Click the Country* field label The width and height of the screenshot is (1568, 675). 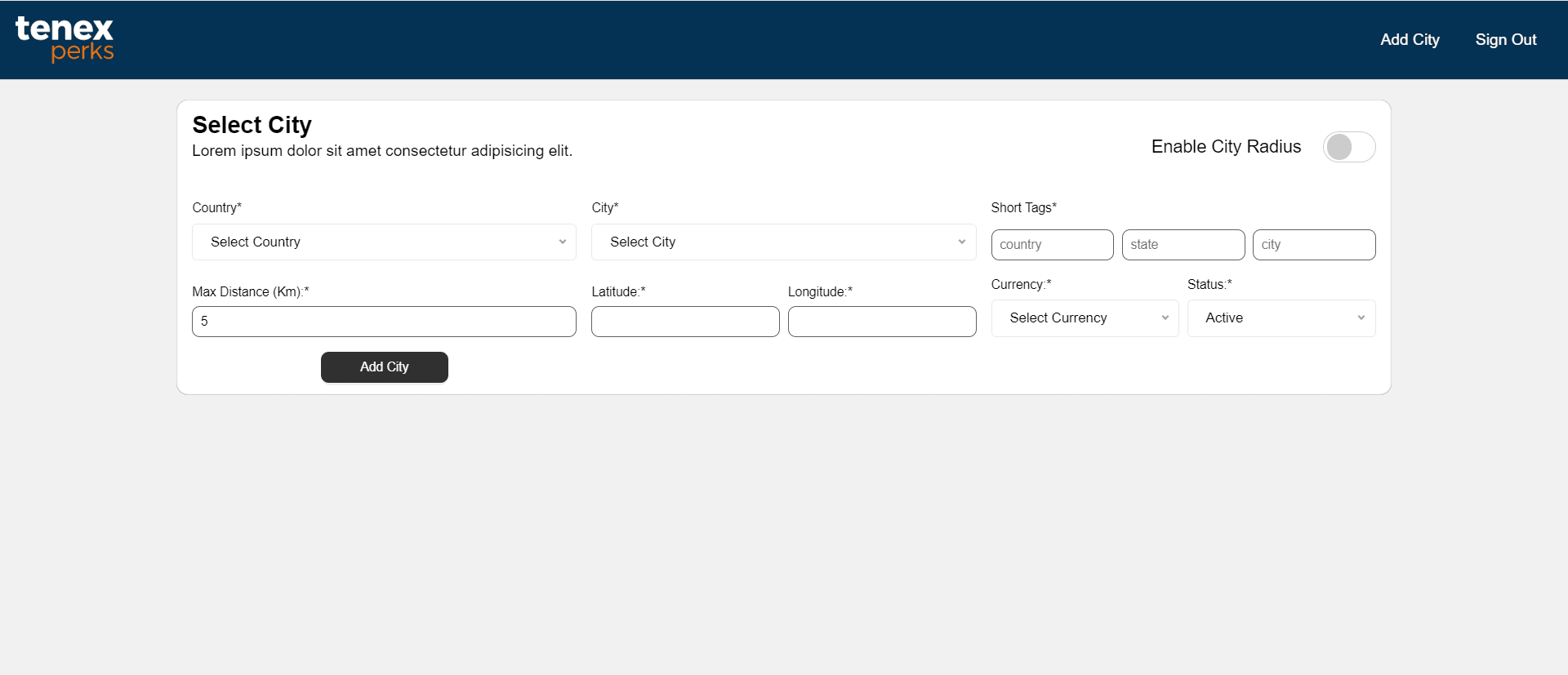click(217, 208)
